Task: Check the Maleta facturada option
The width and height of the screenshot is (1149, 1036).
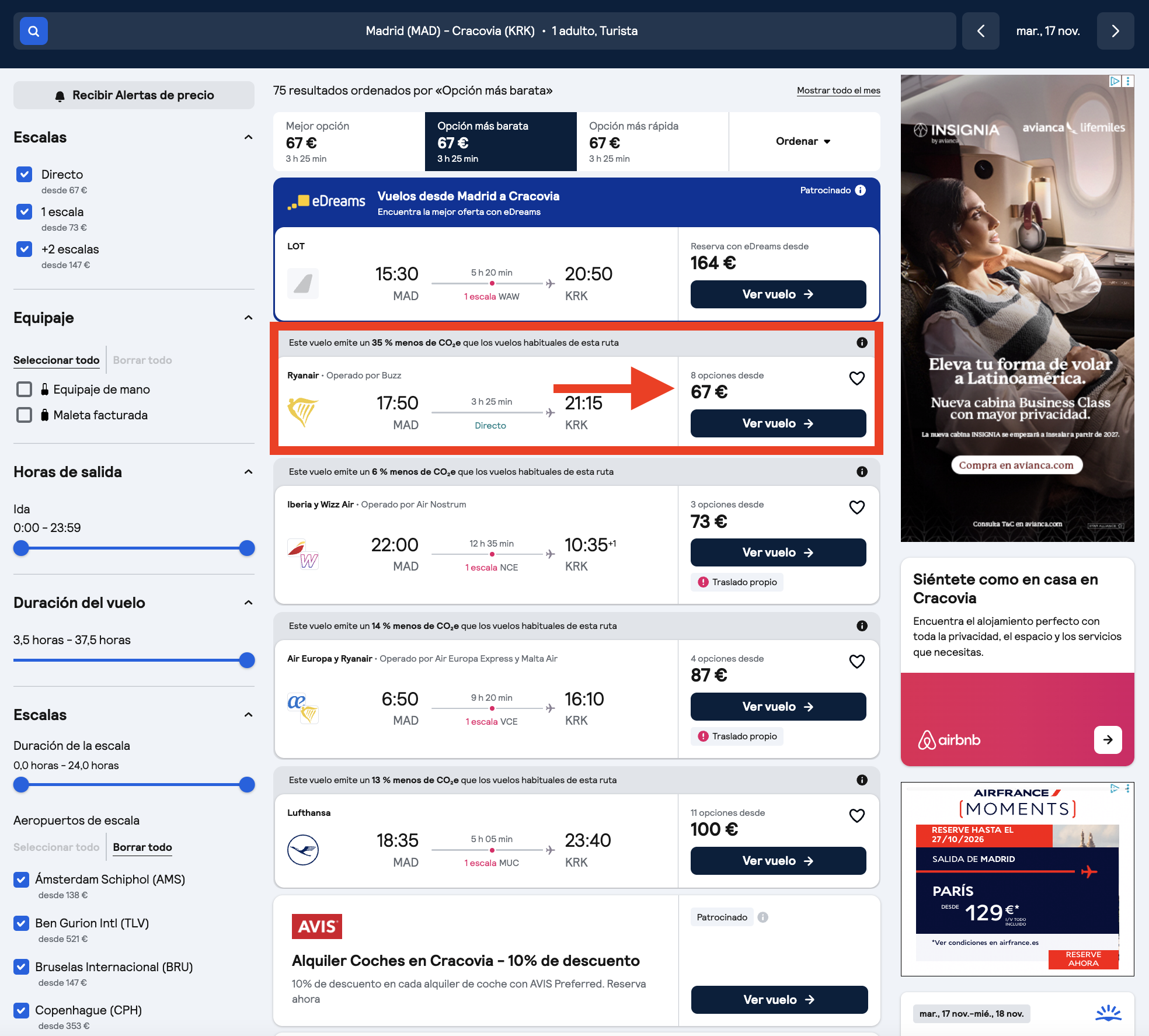Action: pos(24,415)
